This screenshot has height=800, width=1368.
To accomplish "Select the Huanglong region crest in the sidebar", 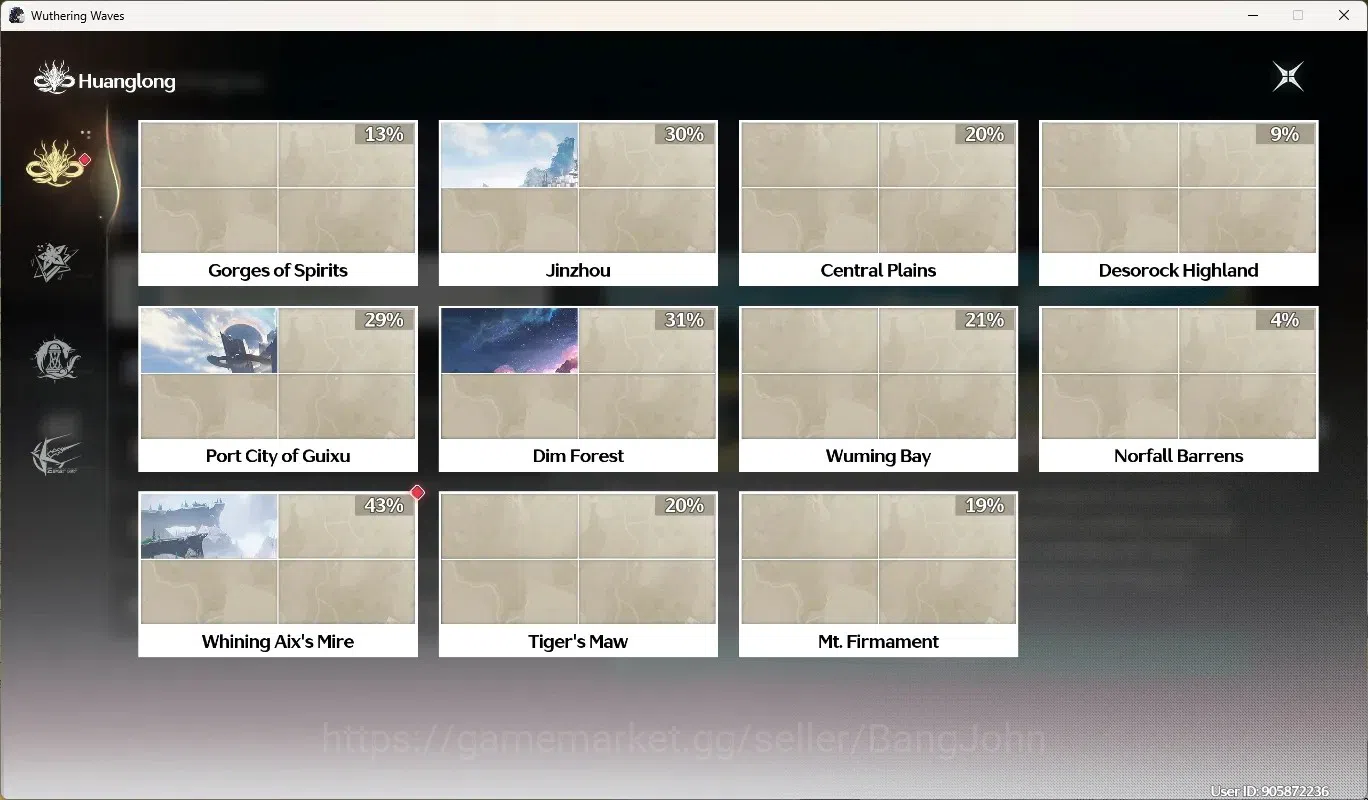I will click(x=56, y=163).
